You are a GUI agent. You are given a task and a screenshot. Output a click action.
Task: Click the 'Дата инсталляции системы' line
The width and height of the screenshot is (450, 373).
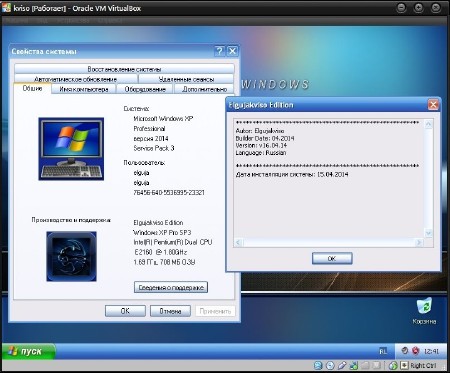click(x=292, y=174)
